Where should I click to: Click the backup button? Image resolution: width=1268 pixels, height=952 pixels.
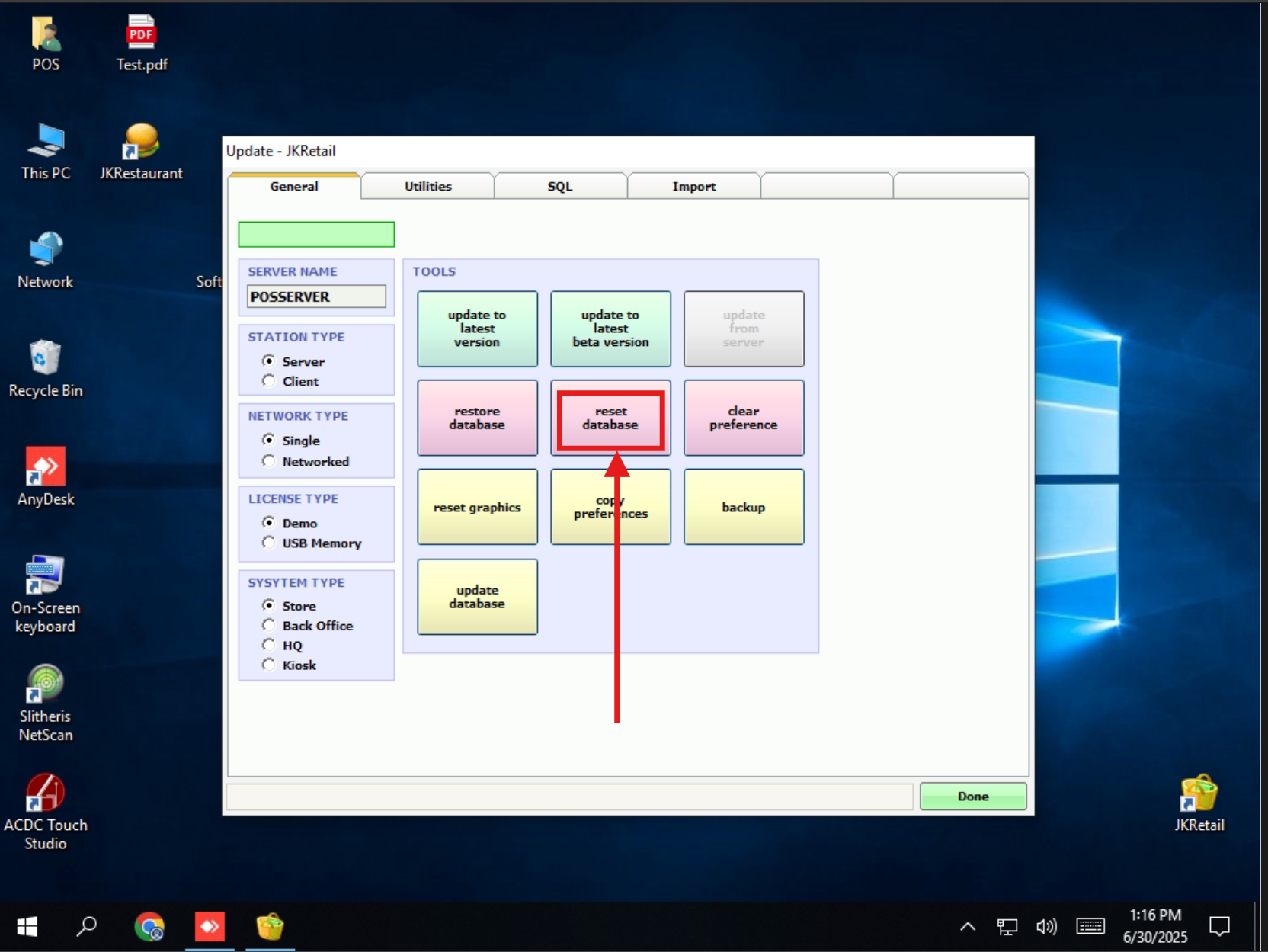744,507
